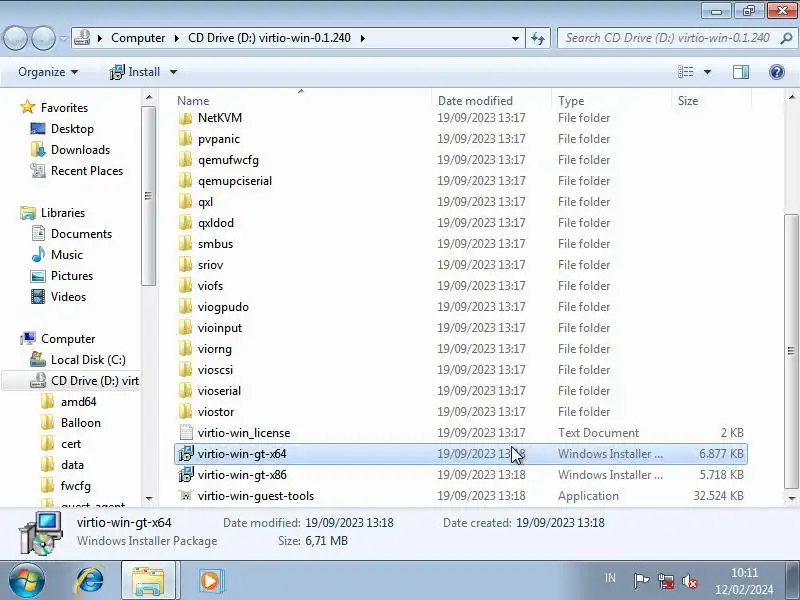This screenshot has height=600, width=800.
Task: Open the Music library
Action: 66,255
